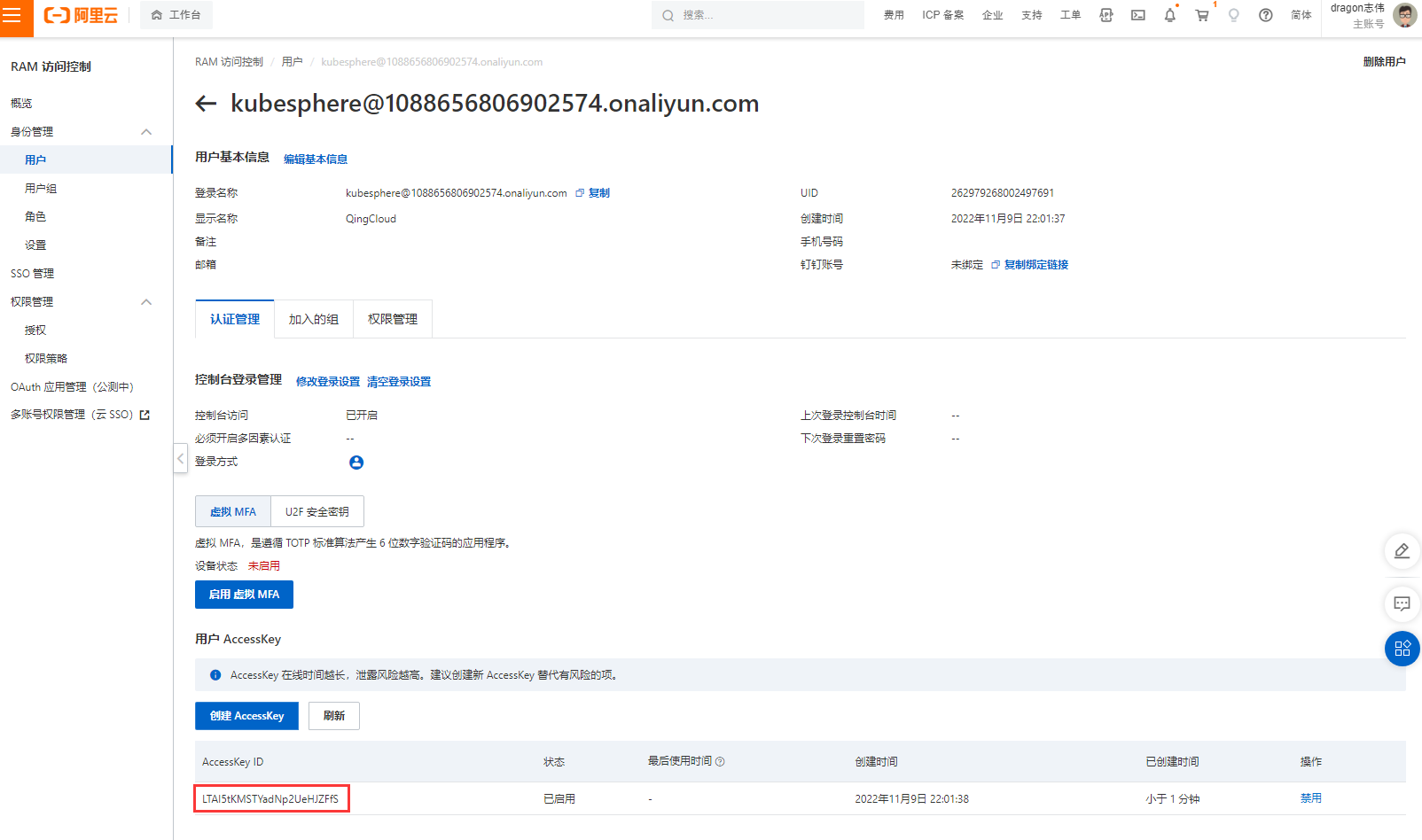The image size is (1422, 840).
Task: Click the blue login method user icon
Action: [356, 463]
